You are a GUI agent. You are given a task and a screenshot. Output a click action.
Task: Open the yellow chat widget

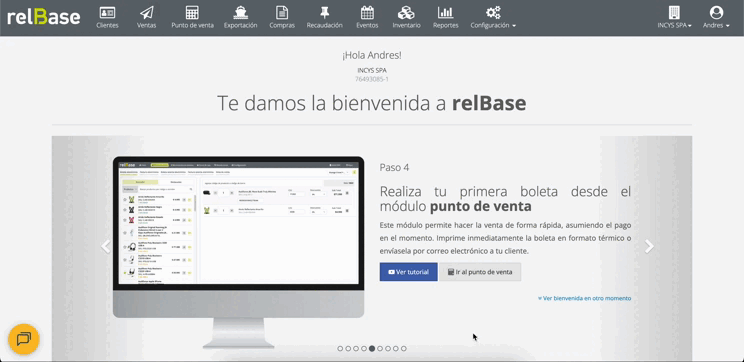[x=24, y=339]
